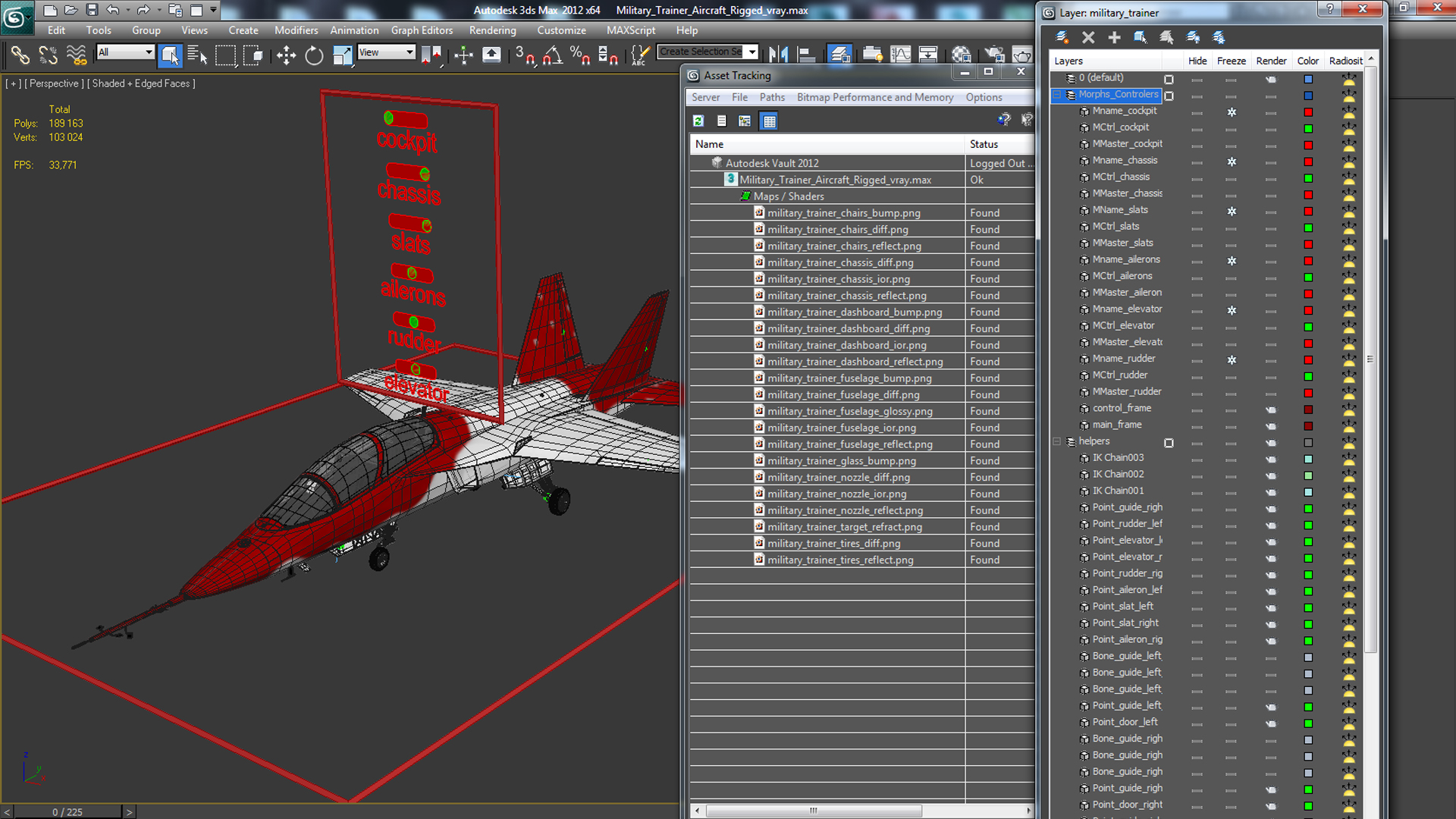Open the Graph Editors menu
The height and width of the screenshot is (819, 1456).
coord(422,30)
